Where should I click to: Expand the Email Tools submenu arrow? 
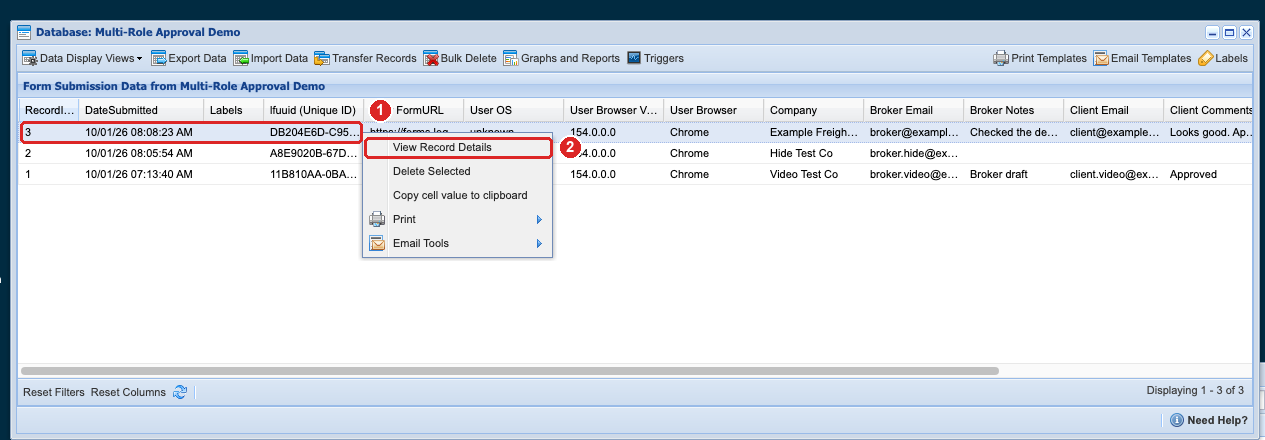[x=539, y=243]
